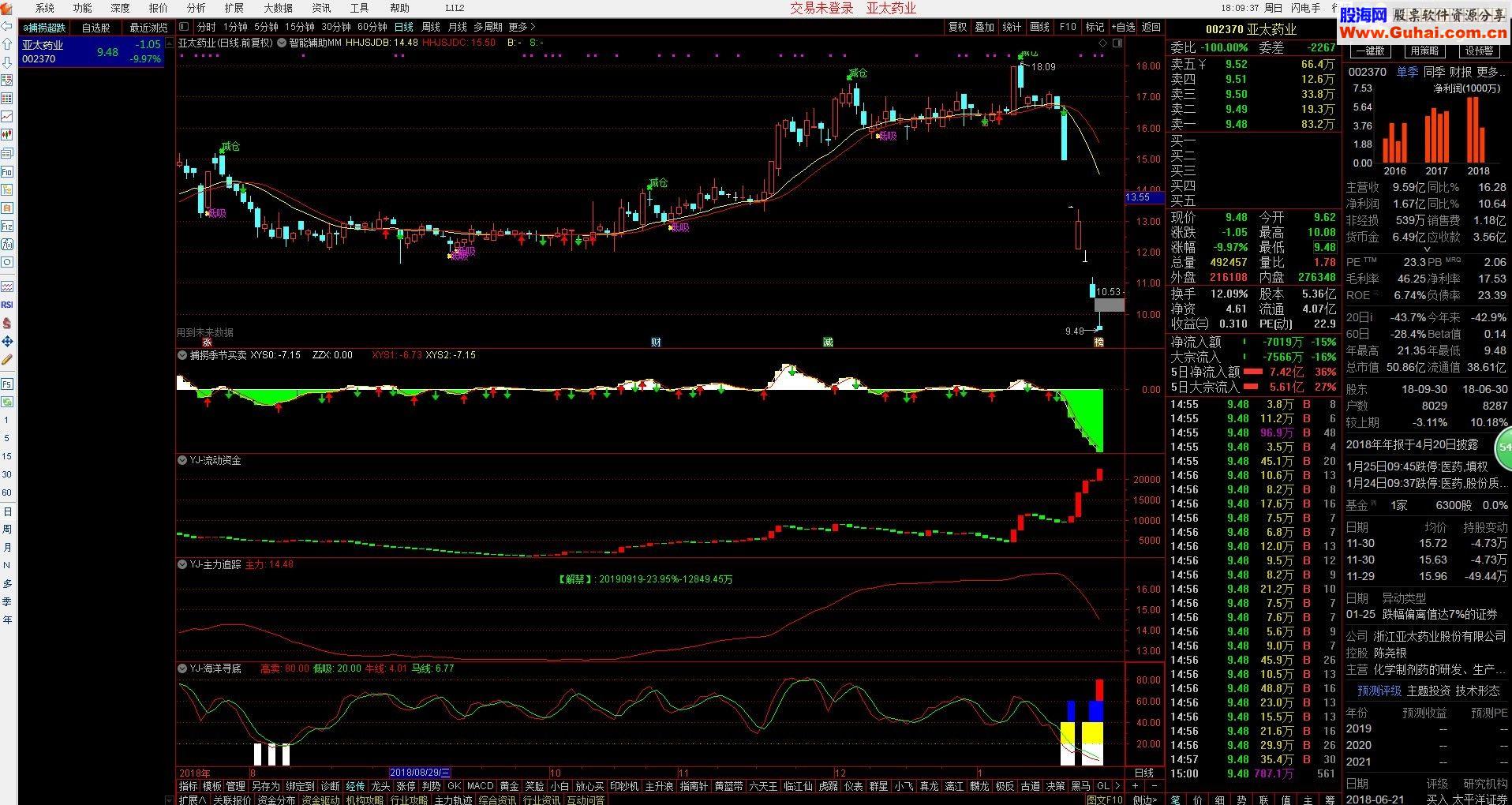This screenshot has width=1512, height=805.
Task: Open the line trend chart sidebar icon
Action: pos(7,117)
